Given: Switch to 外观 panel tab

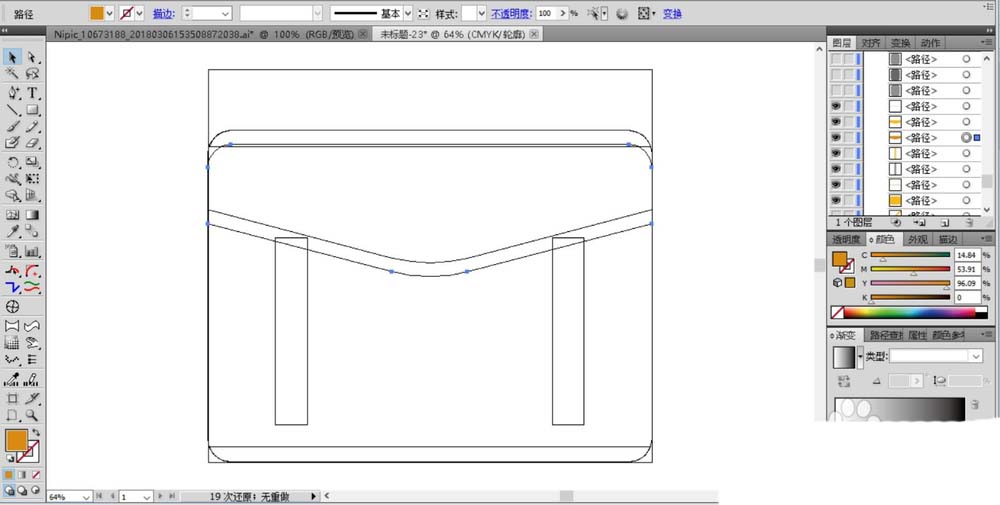Looking at the screenshot, I should click(x=917, y=239).
